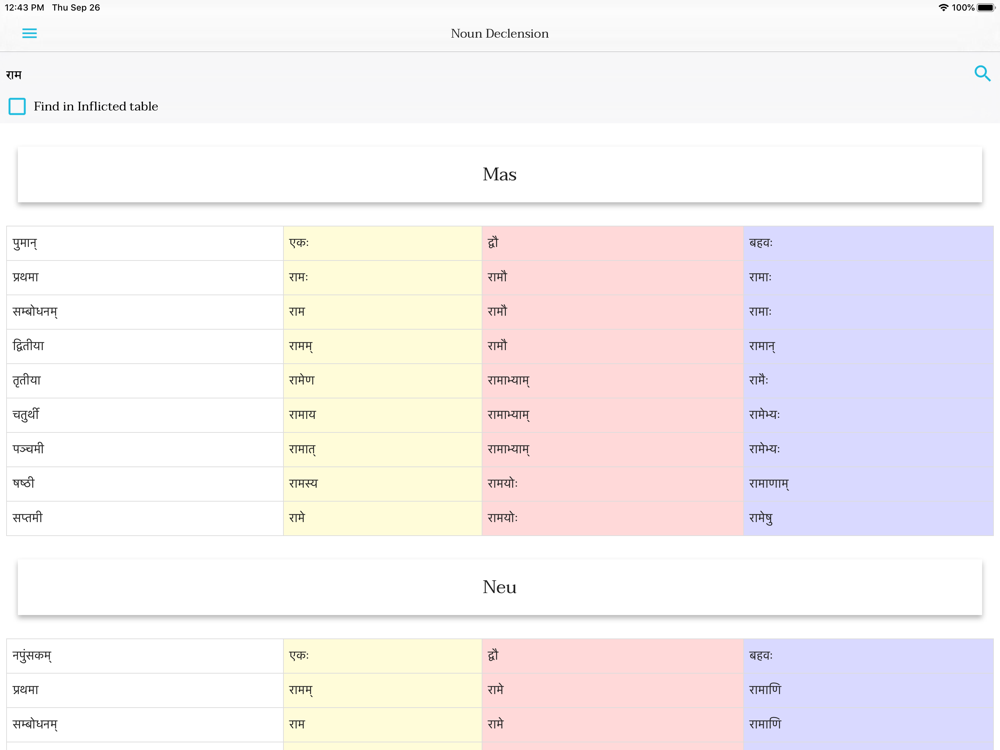
Task: Check the Find in Inflicted table box
Action: click(x=17, y=107)
